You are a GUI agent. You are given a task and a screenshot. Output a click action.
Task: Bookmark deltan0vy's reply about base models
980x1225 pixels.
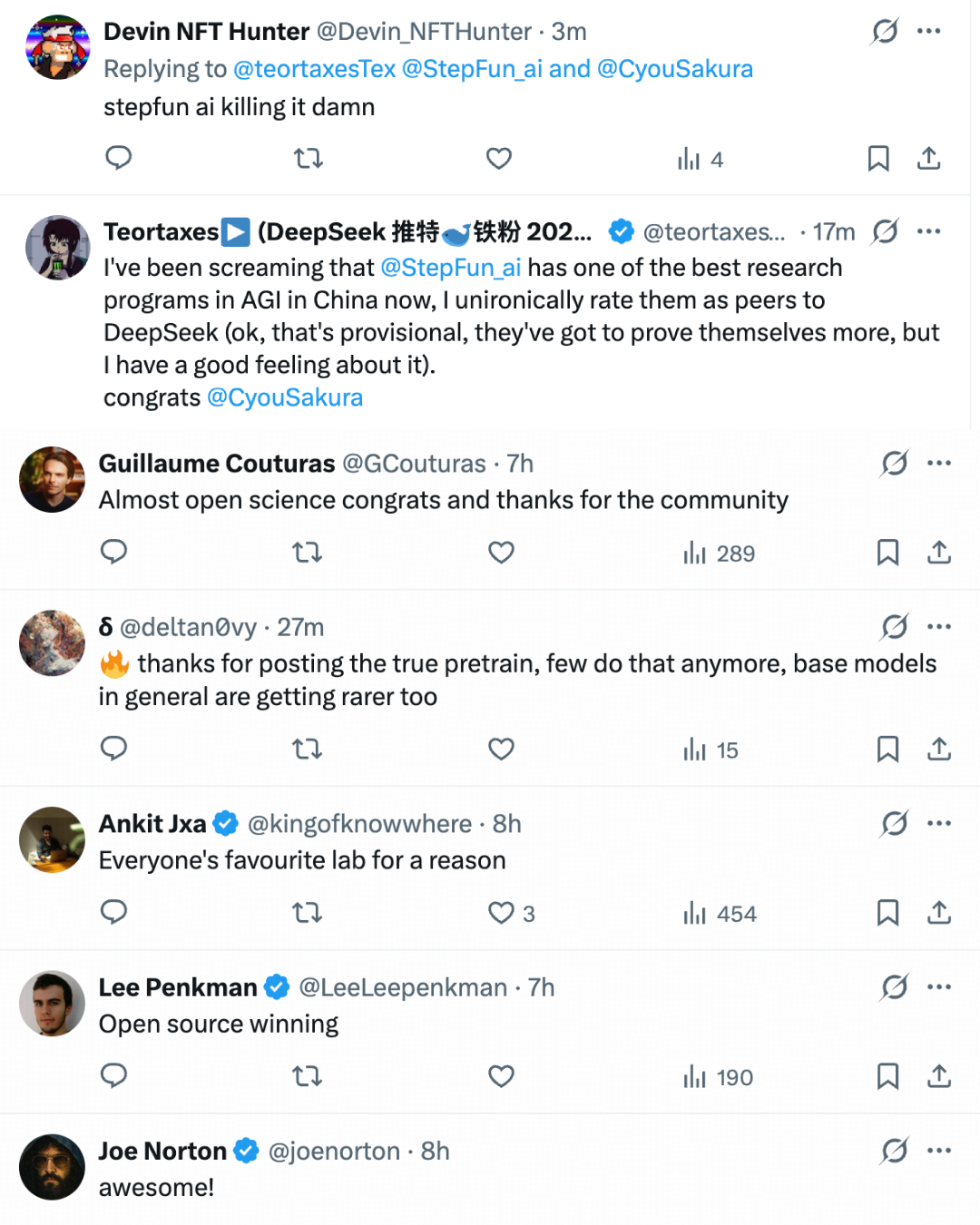[887, 750]
